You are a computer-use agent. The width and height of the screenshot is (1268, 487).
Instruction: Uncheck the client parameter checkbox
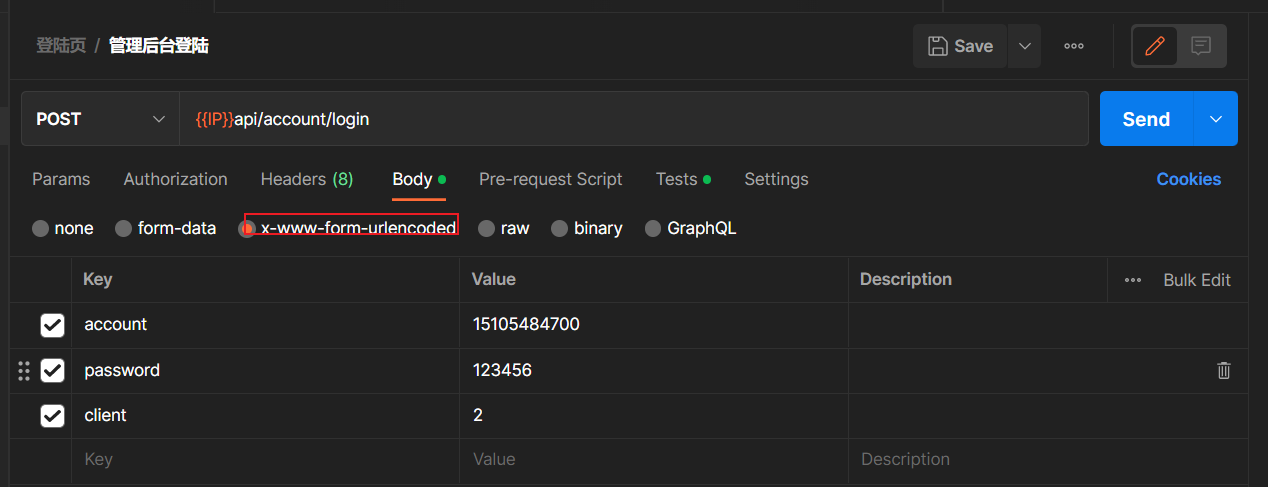tap(52, 415)
